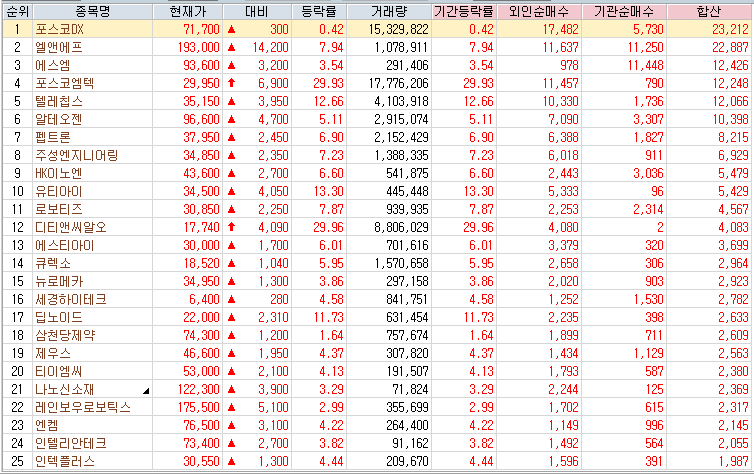Screen dimensions: 754x474
Task: Click current price 71,700
Action: click(201, 29)
